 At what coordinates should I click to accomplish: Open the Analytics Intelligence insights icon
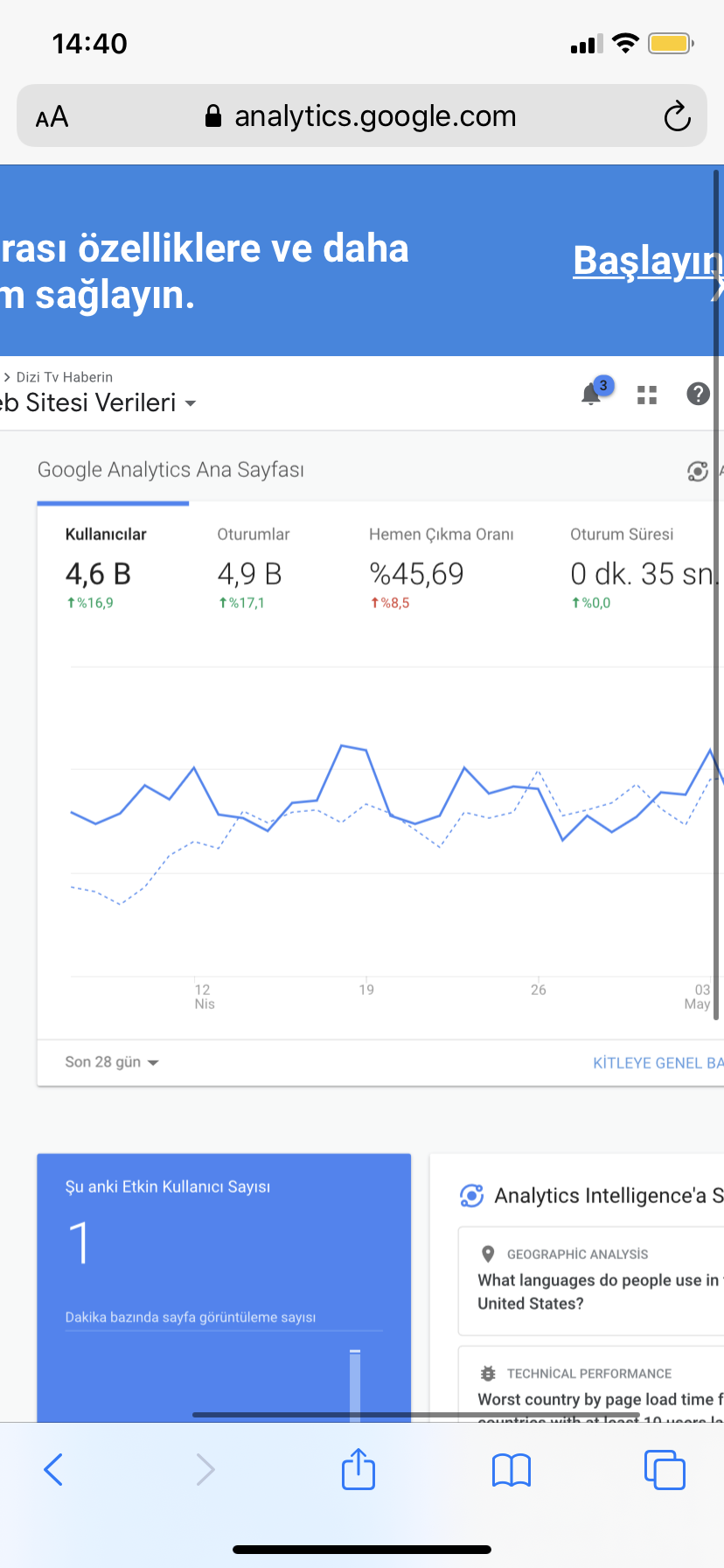pos(698,472)
